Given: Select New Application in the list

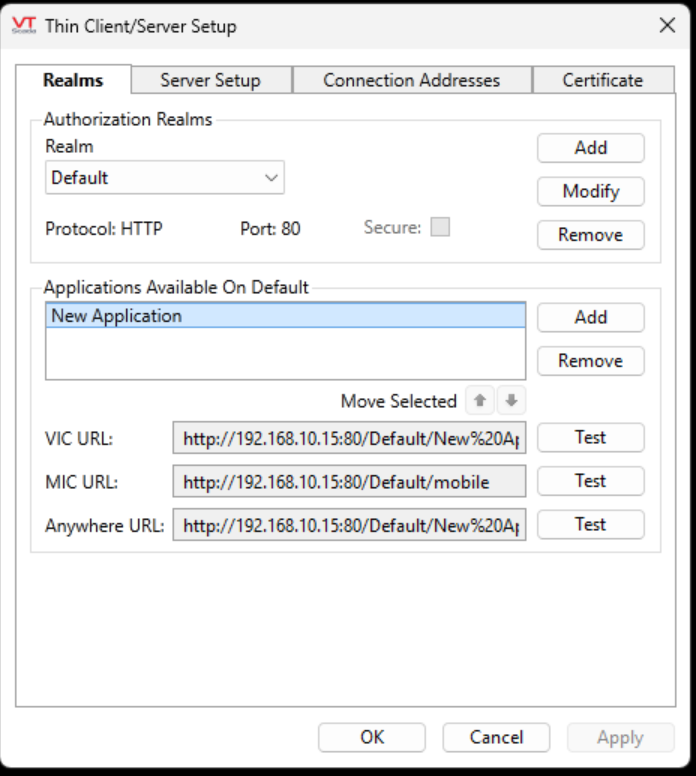Looking at the screenshot, I should point(285,316).
